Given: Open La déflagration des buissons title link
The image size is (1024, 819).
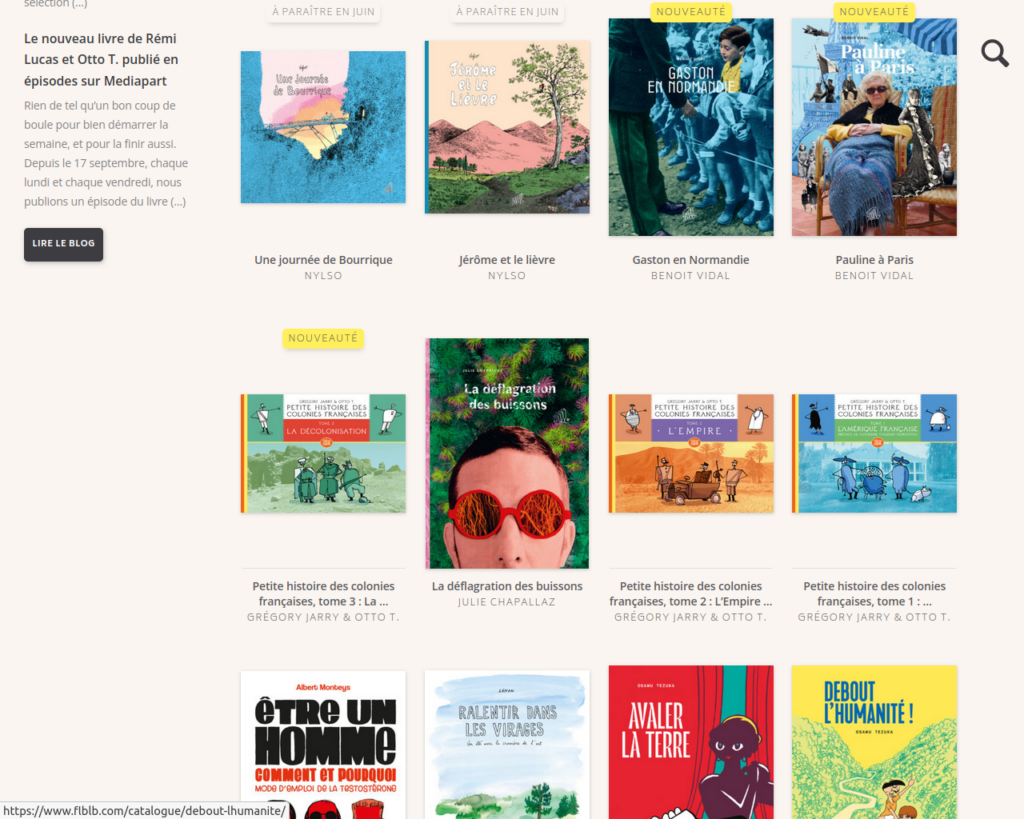Looking at the screenshot, I should coord(507,586).
